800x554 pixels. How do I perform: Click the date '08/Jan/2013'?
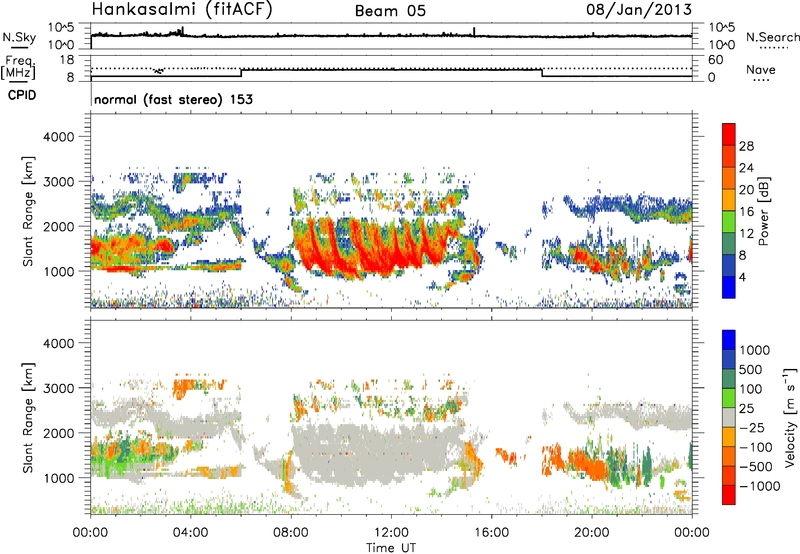tap(639, 10)
